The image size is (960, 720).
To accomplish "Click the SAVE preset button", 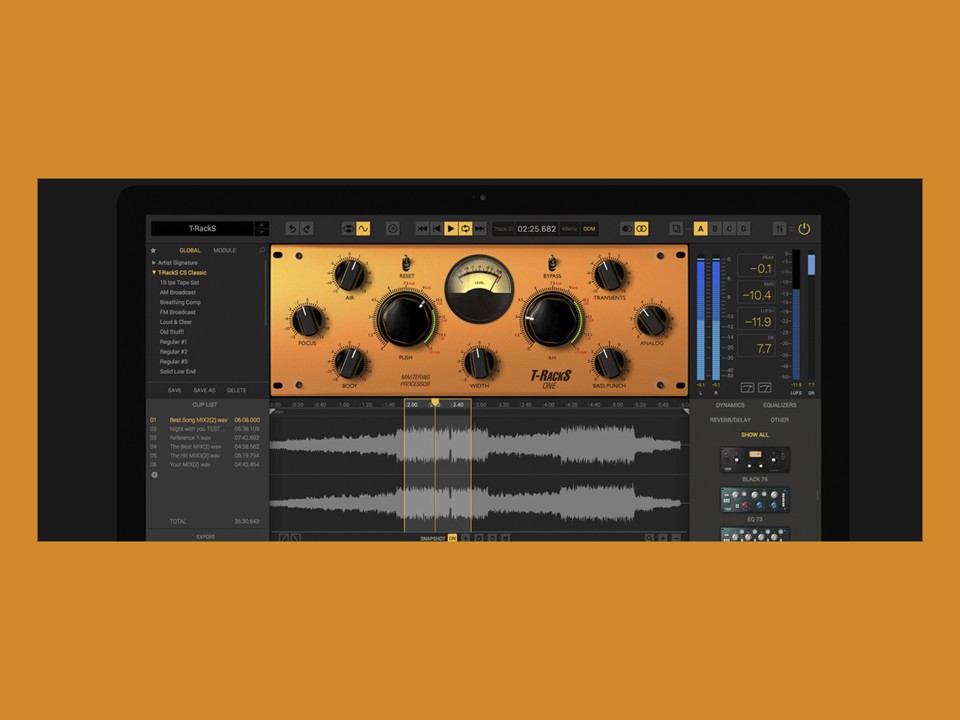I will (174, 390).
